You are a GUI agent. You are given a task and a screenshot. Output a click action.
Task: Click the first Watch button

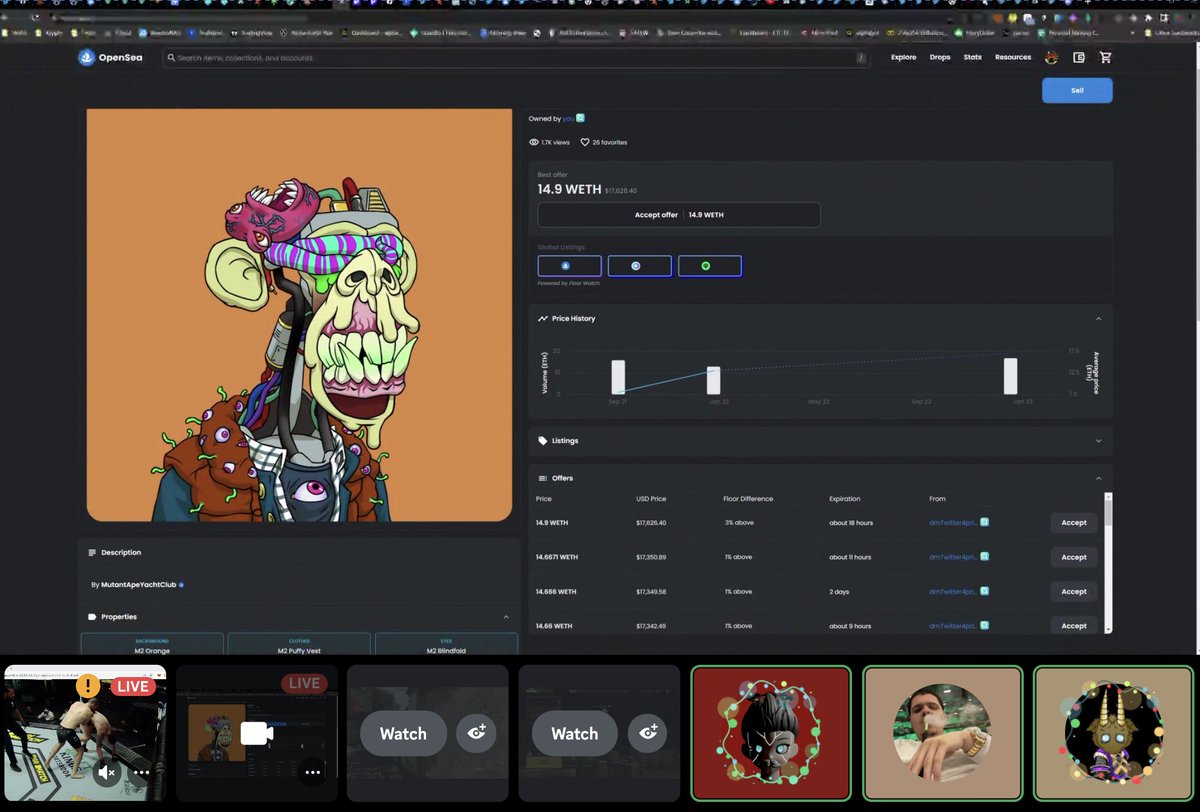(403, 734)
